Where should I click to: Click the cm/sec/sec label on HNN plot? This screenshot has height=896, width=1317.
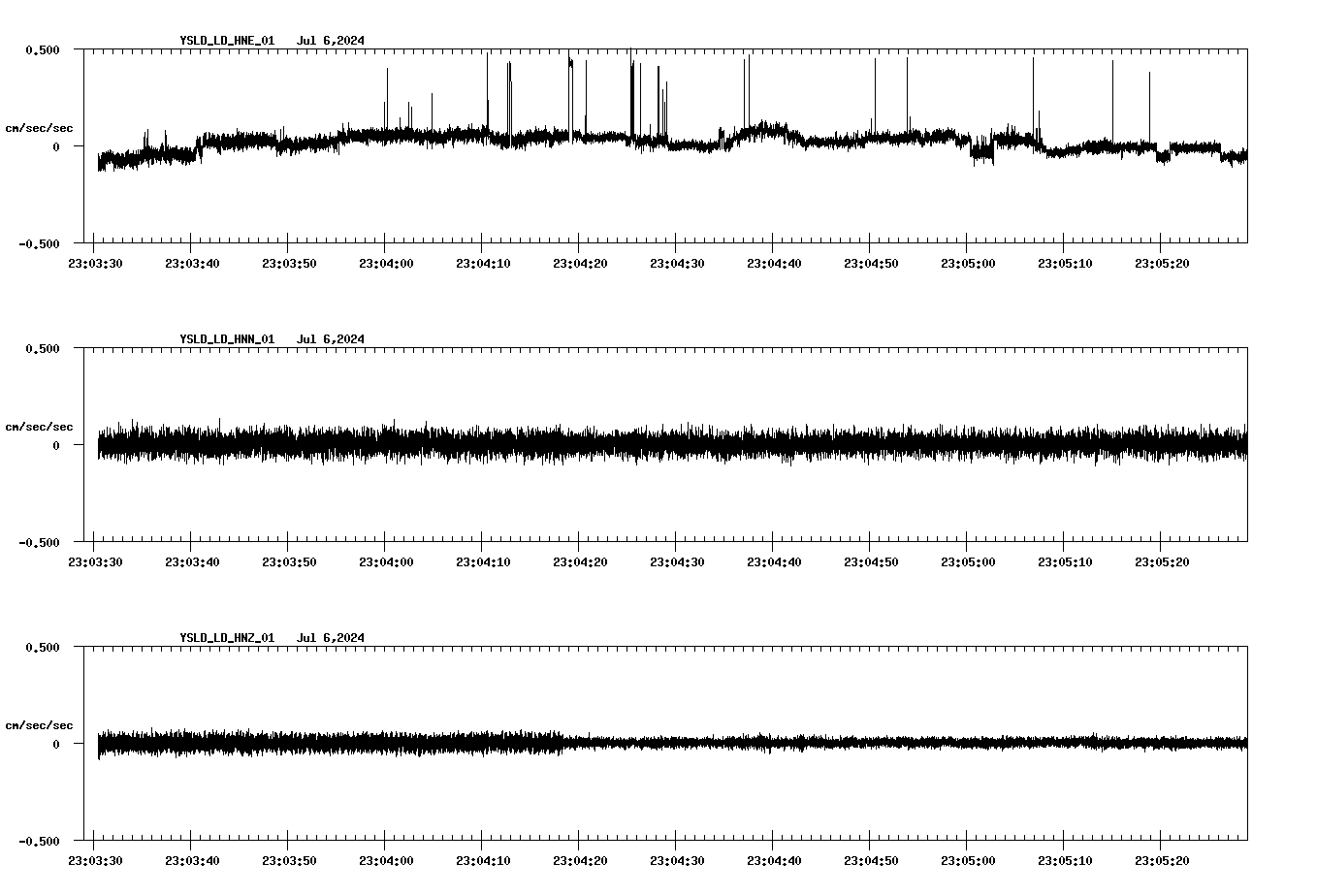(40, 426)
